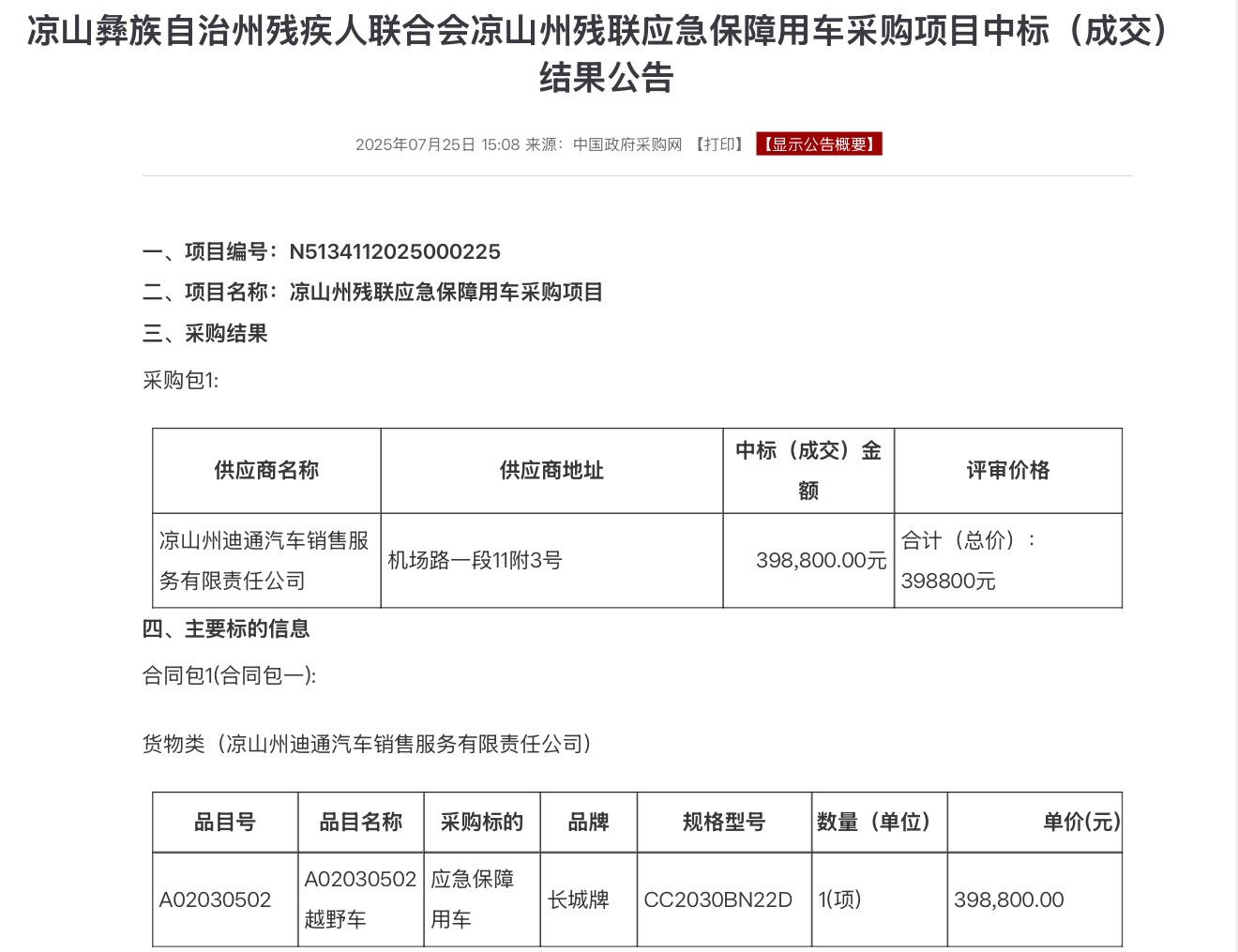Click the A02030502越野车 item name cell
Screen dimensions: 1238x952
click(x=361, y=899)
